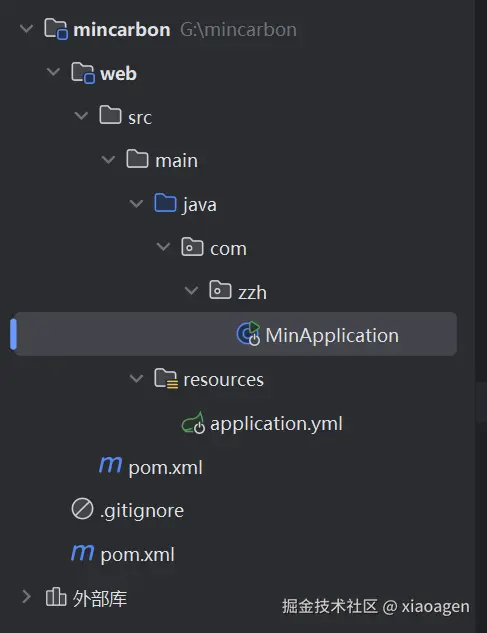487x633 pixels.
Task: Collapse the mincarbon root node
Action: [x=27, y=29]
